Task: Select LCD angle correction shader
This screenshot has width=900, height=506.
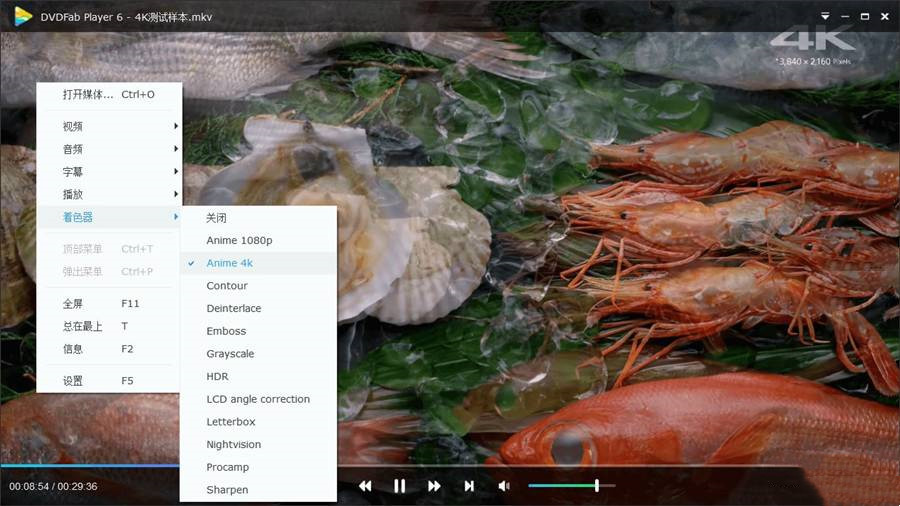Action: 258,399
